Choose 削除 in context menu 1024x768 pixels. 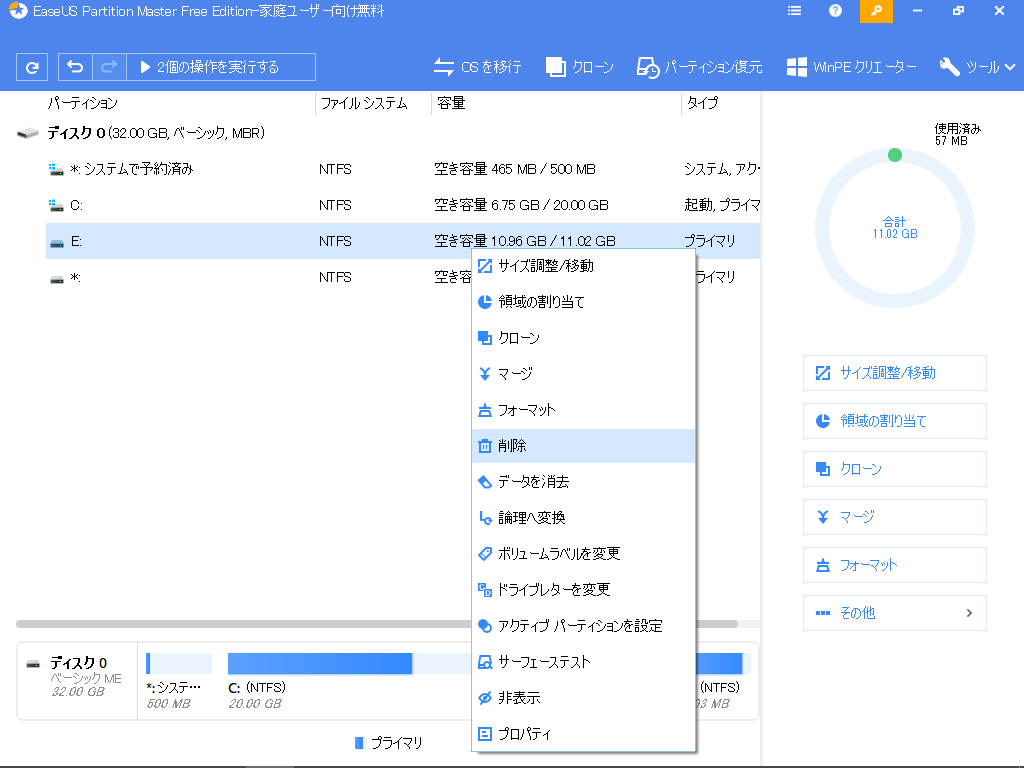tap(583, 446)
